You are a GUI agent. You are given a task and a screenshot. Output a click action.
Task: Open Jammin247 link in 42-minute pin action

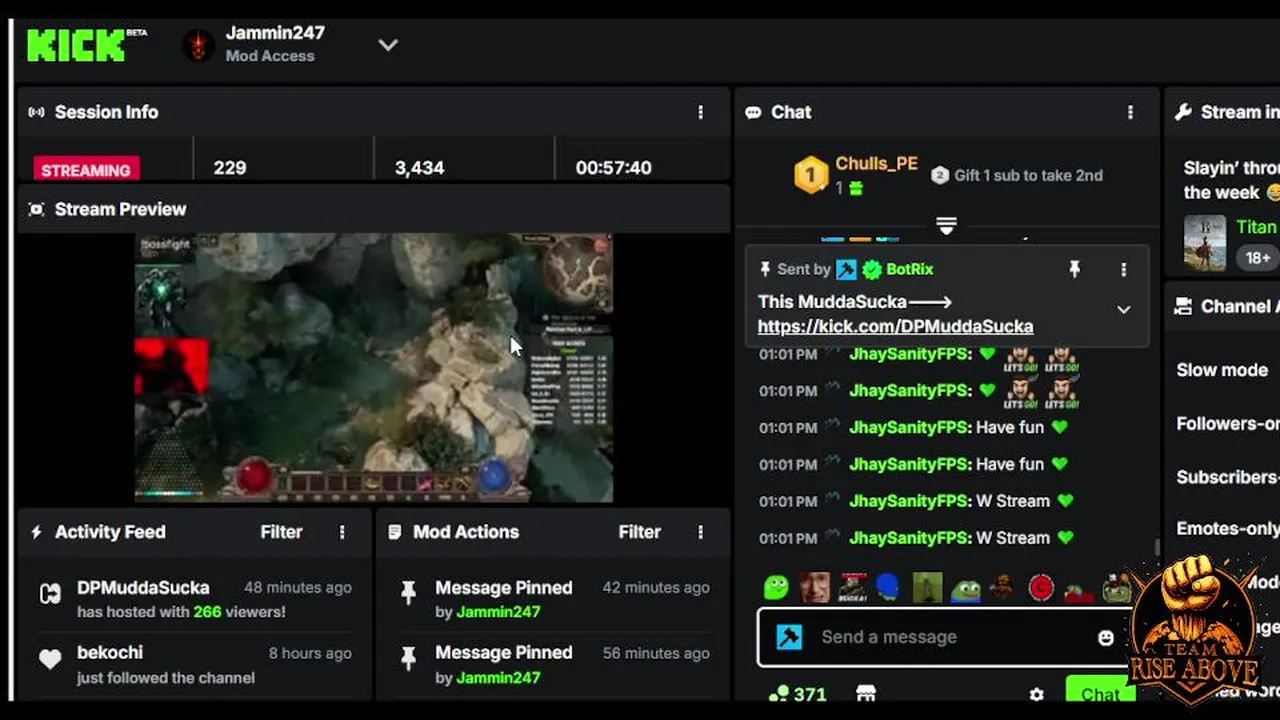[x=498, y=612]
